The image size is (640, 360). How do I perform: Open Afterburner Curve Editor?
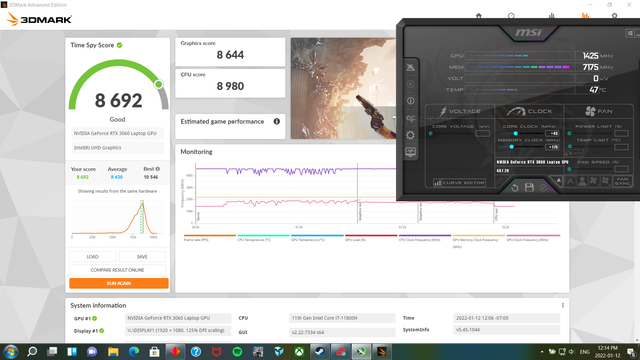(459, 182)
